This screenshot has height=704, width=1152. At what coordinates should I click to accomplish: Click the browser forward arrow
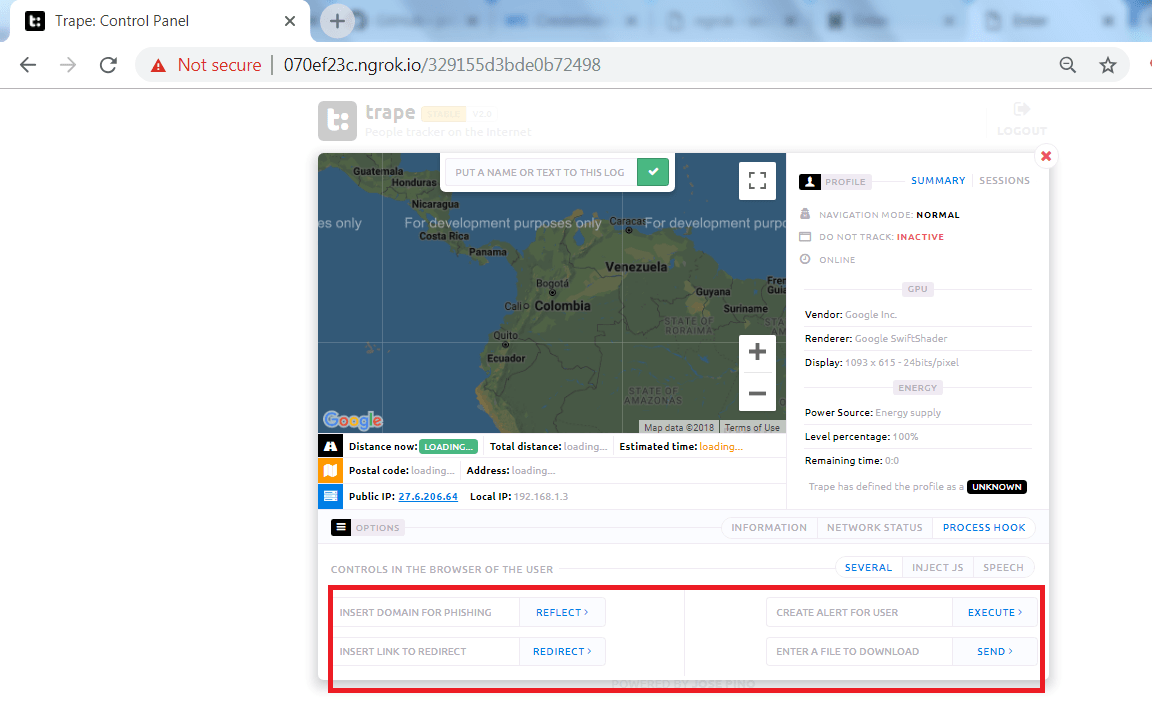[x=68, y=65]
